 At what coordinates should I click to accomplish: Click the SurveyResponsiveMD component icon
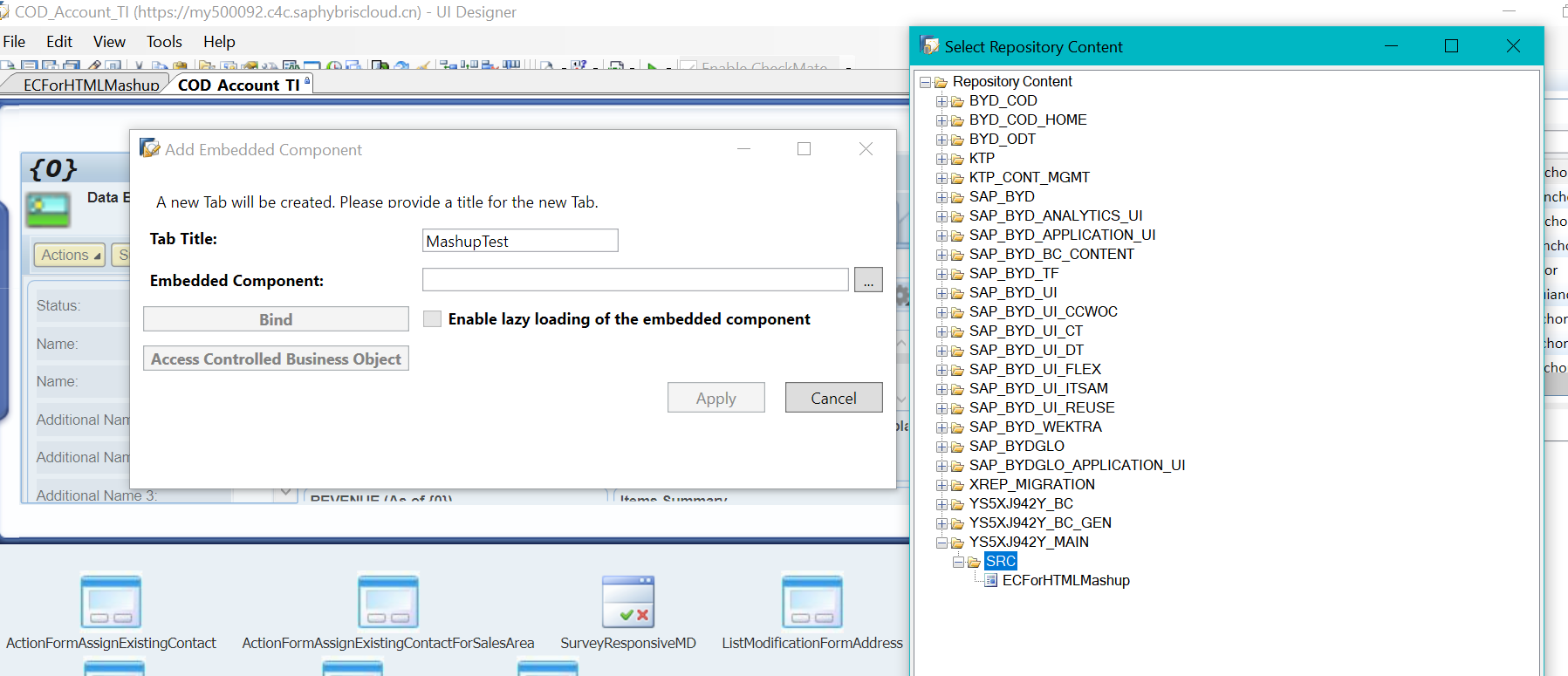pyautogui.click(x=628, y=601)
